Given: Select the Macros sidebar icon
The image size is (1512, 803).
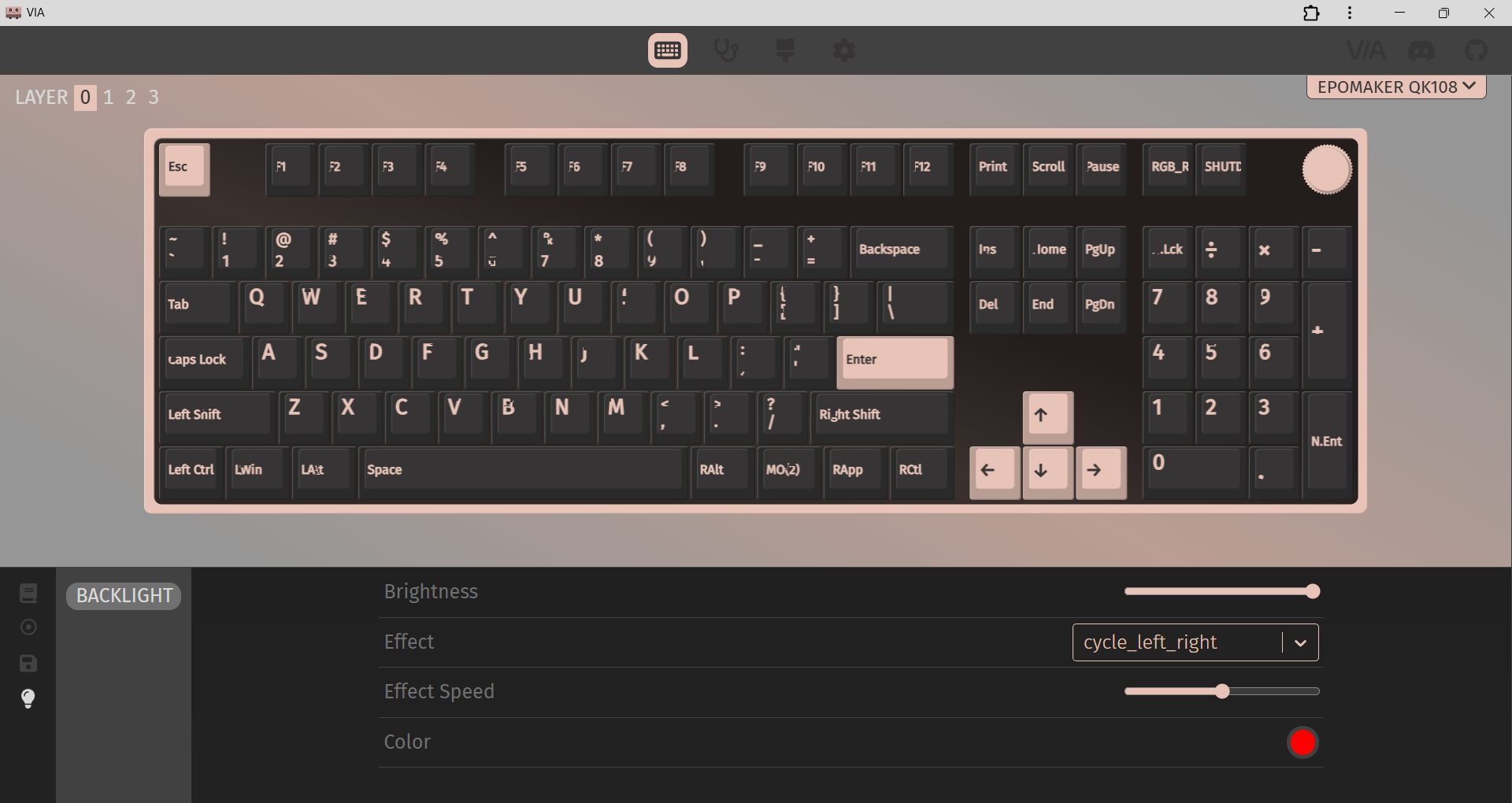Looking at the screenshot, I should (x=28, y=627).
